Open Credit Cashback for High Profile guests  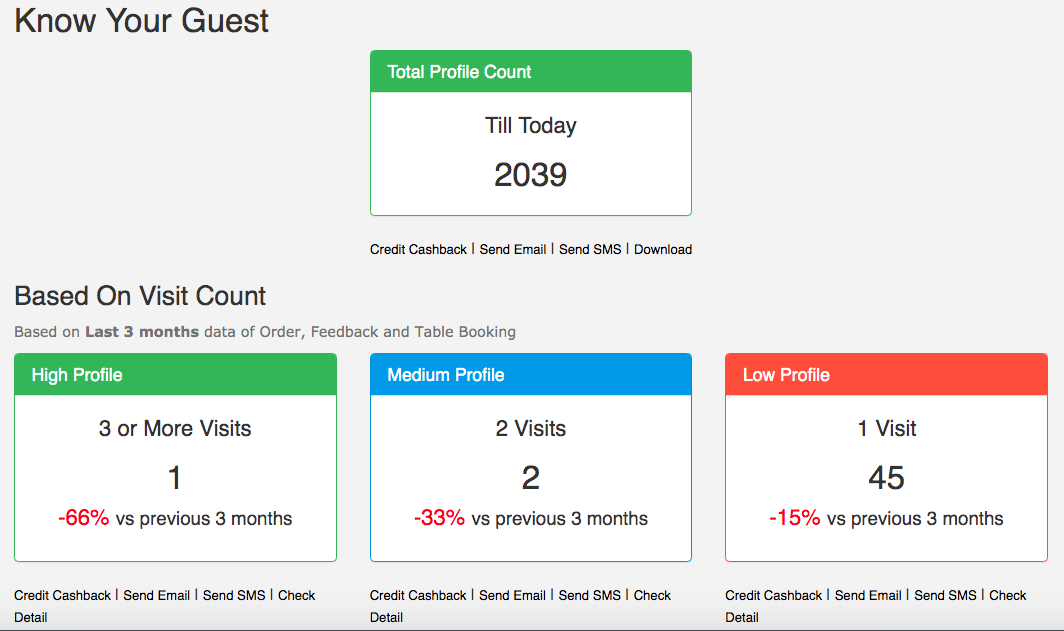click(62, 595)
